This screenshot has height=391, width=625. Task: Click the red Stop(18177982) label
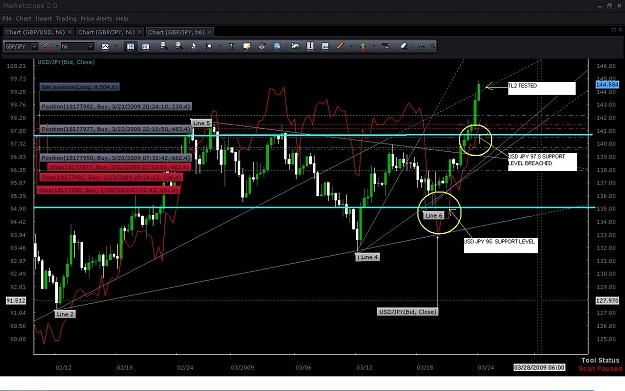111,177
